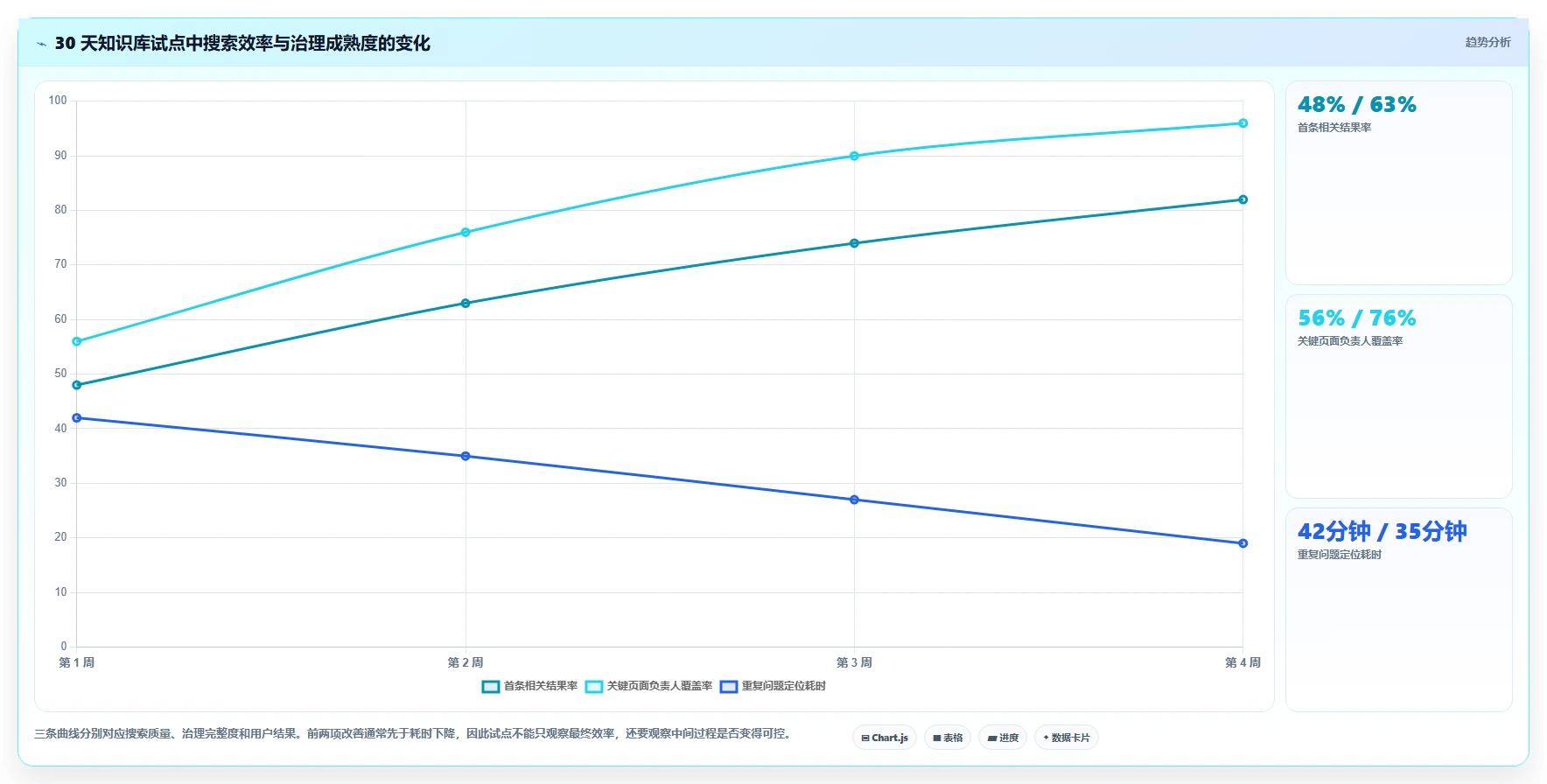Click the 48% / 63% card value
This screenshot has height=784, width=1547.
1357,105
